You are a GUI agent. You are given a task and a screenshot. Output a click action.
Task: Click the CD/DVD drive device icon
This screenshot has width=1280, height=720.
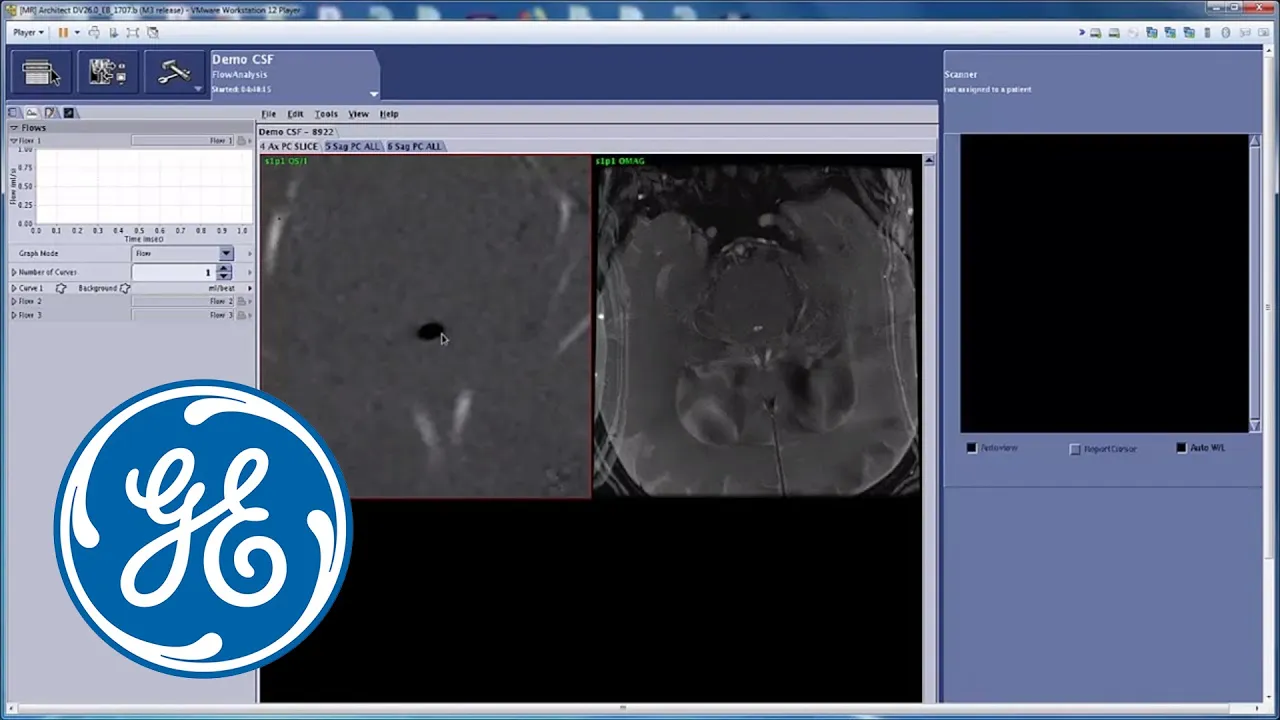click(1133, 33)
